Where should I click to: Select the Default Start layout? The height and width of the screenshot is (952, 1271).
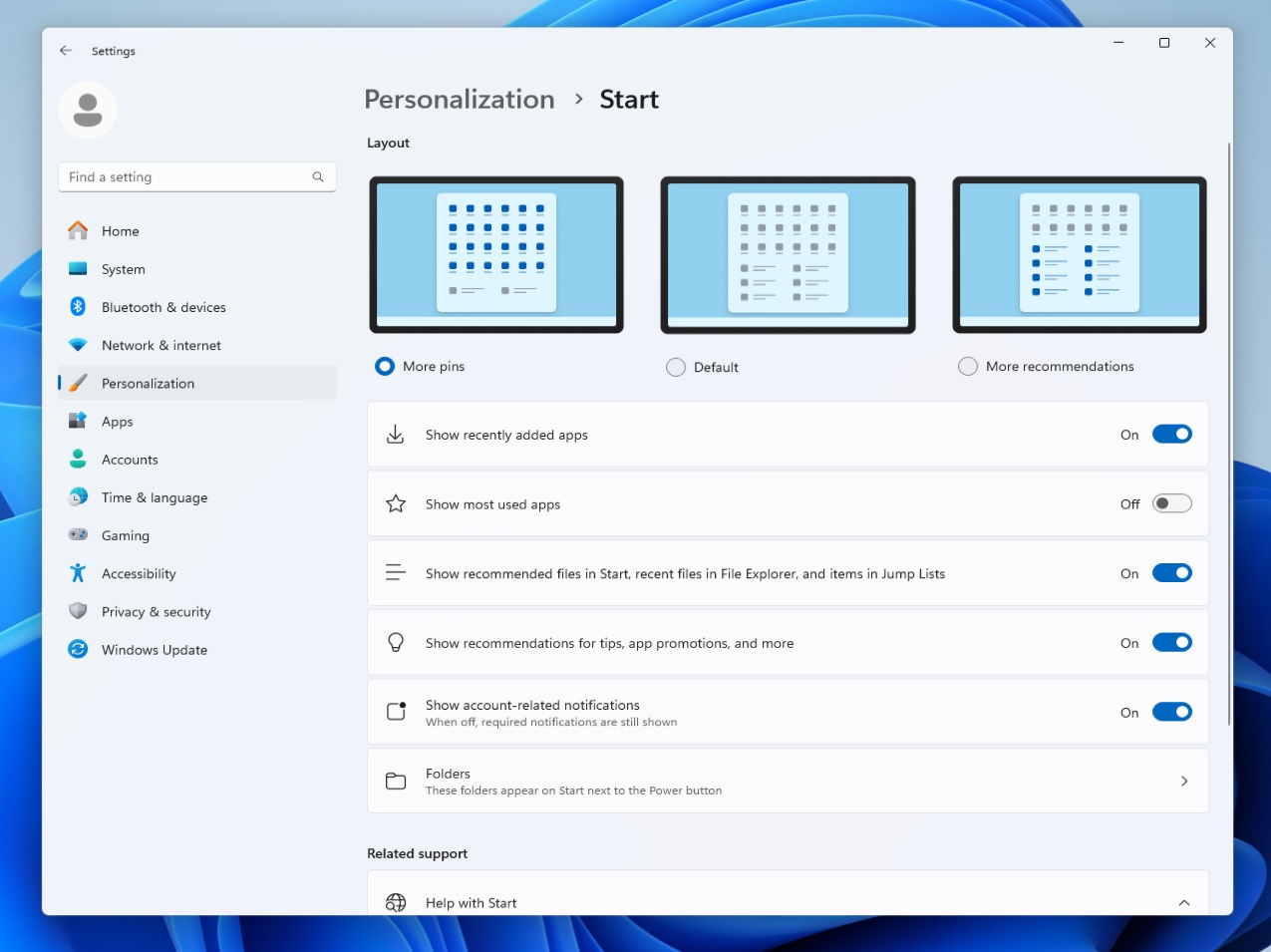(x=675, y=367)
